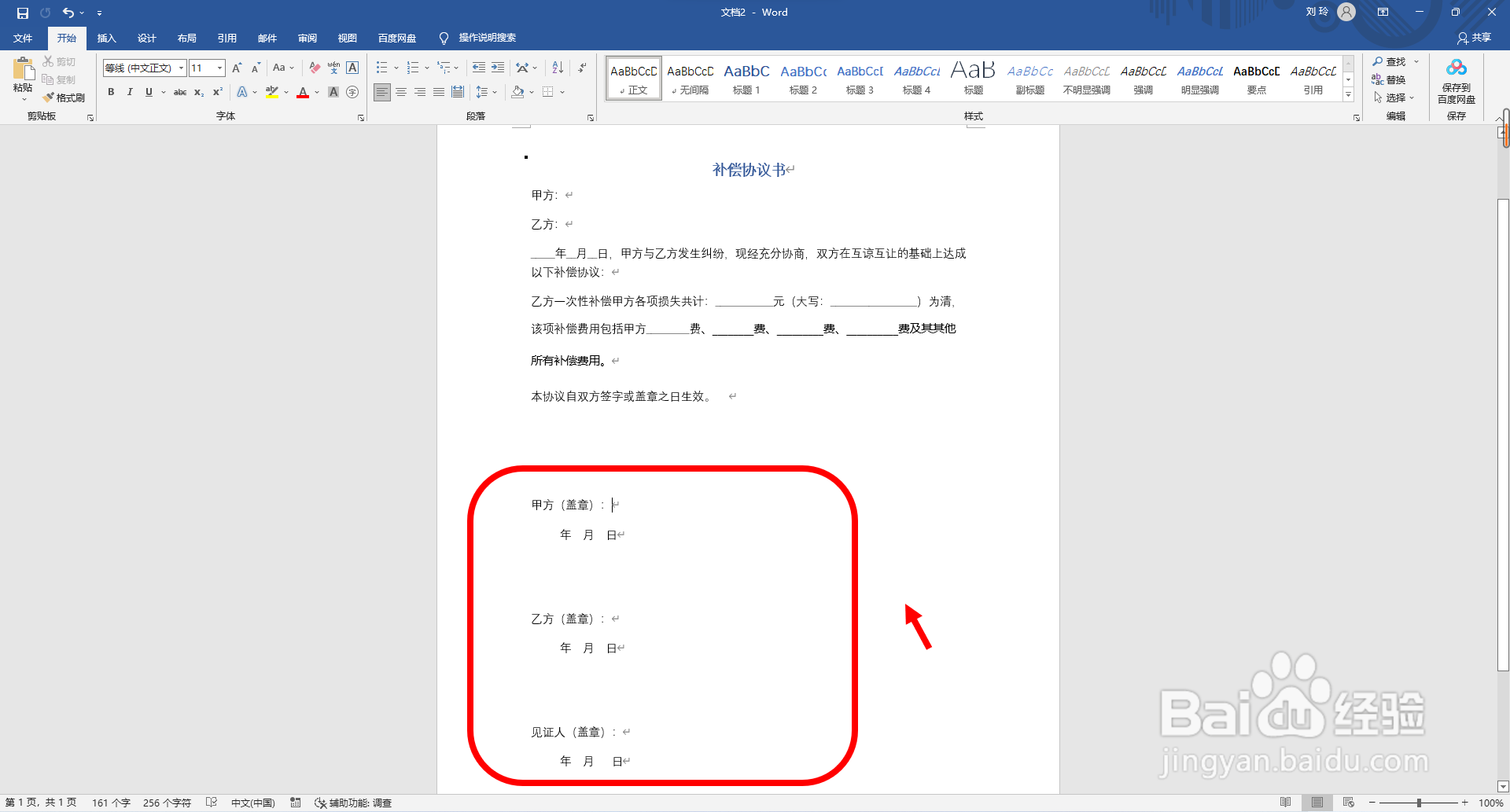Screen dimensions: 1510x812
Task: Decrease paragraph indent
Action: pos(478,68)
